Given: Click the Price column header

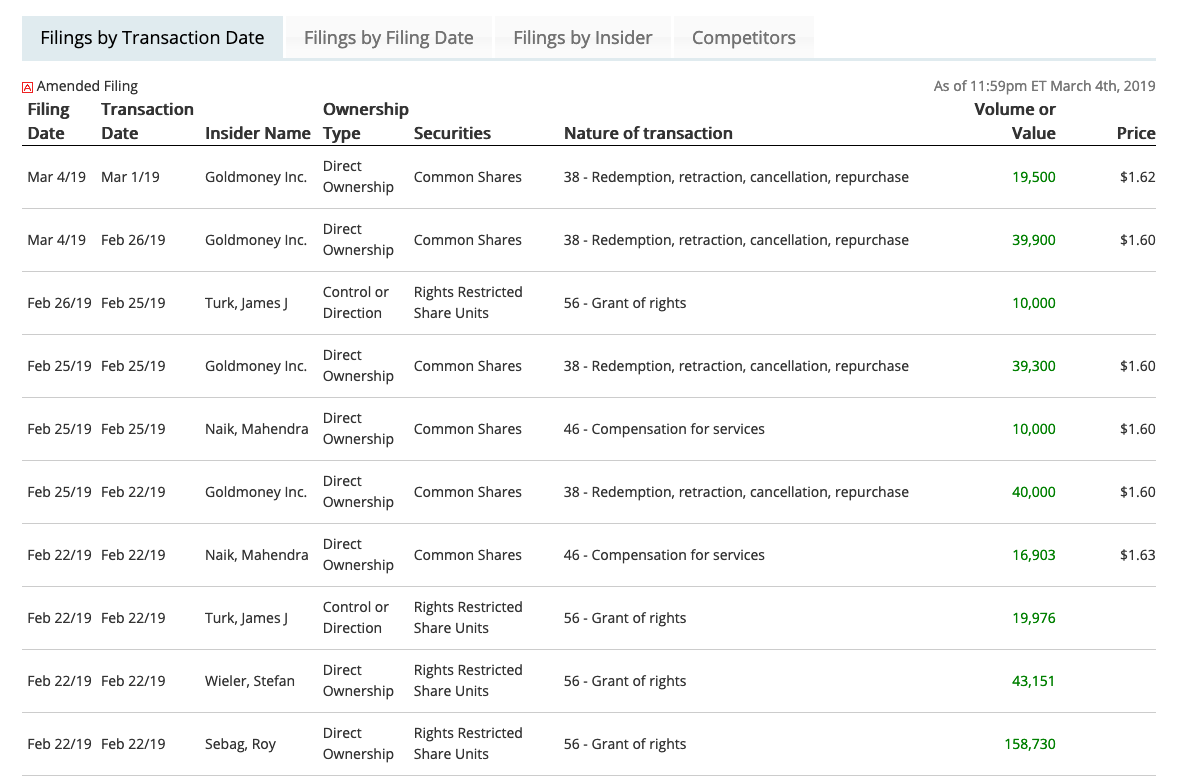Looking at the screenshot, I should [x=1136, y=133].
